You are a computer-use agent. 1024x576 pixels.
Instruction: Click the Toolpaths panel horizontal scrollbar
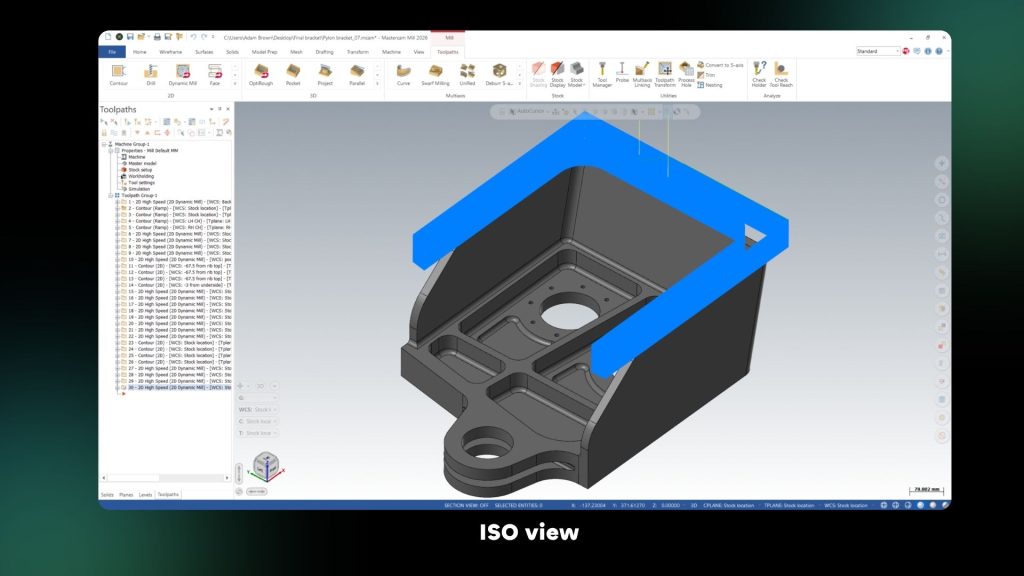[165, 477]
